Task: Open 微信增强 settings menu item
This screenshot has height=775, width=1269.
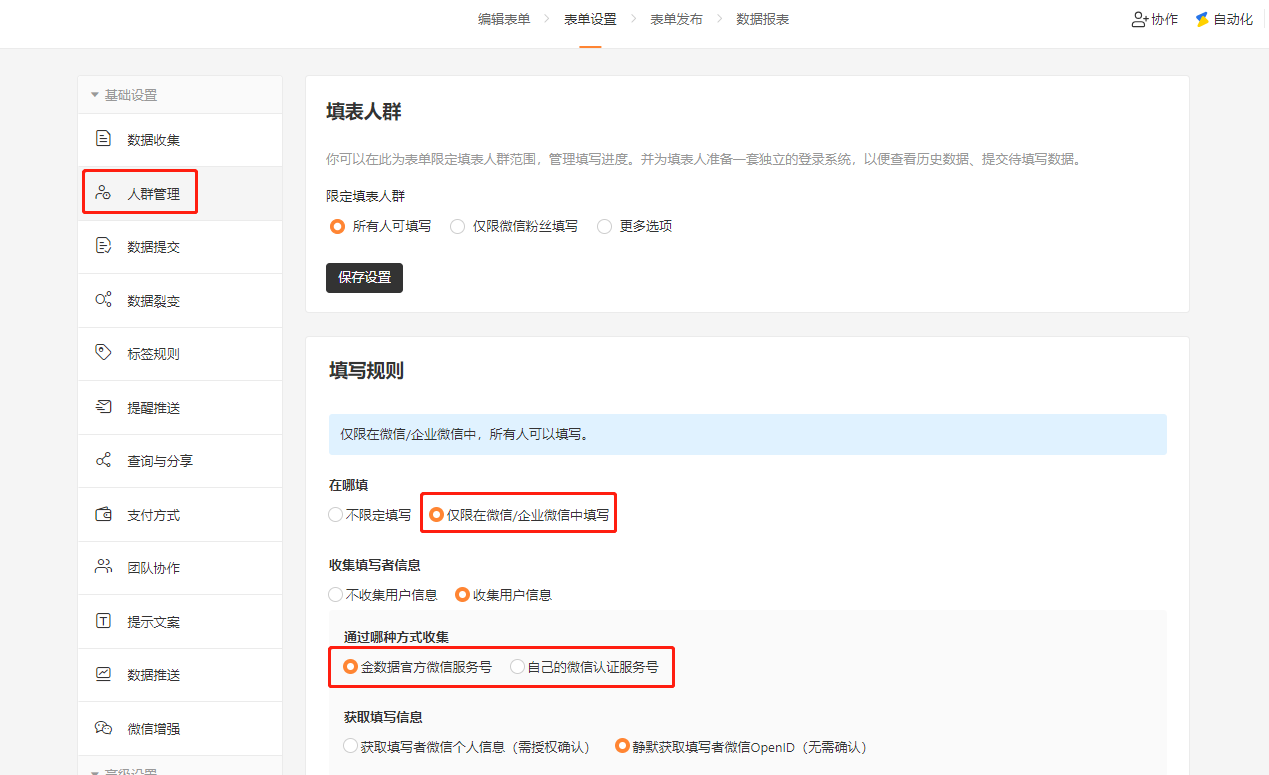Action: coord(180,728)
